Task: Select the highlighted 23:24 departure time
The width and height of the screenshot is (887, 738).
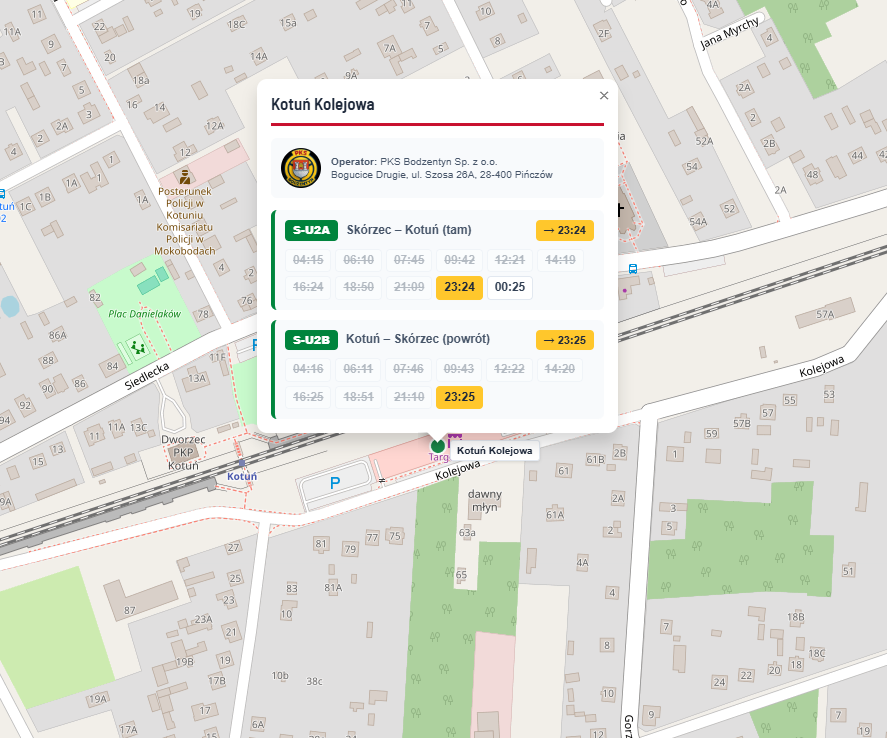Action: click(459, 287)
